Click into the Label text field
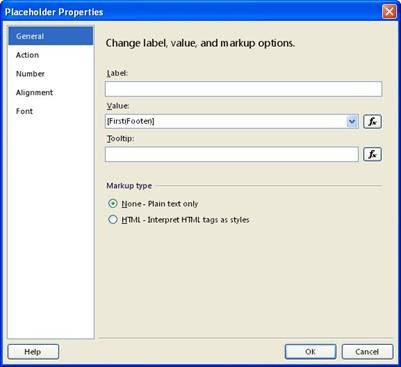The image size is (401, 367). (x=243, y=89)
